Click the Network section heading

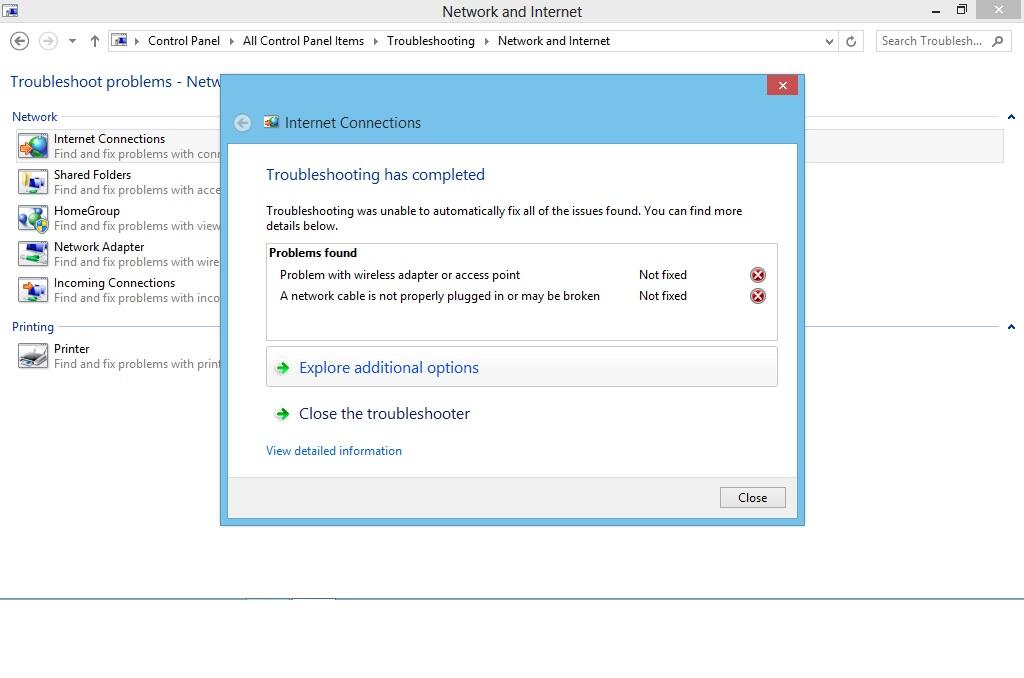(35, 117)
